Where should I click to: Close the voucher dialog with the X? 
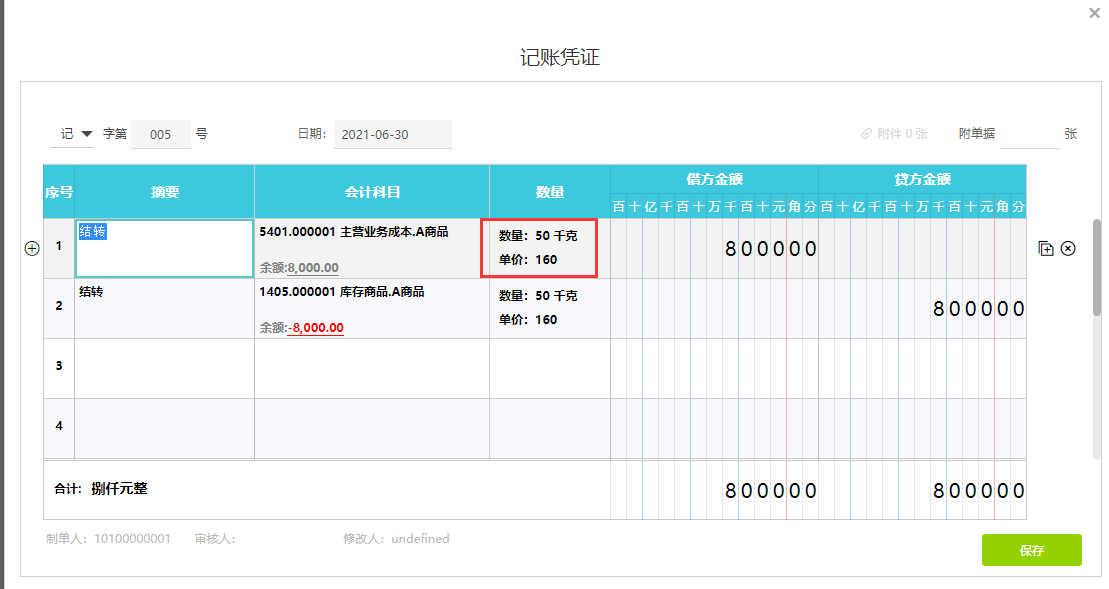pos(1094,14)
